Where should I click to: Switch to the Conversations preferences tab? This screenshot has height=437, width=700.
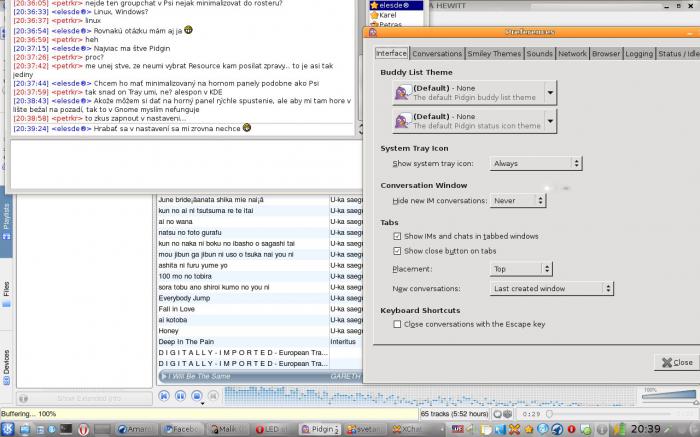(437, 54)
